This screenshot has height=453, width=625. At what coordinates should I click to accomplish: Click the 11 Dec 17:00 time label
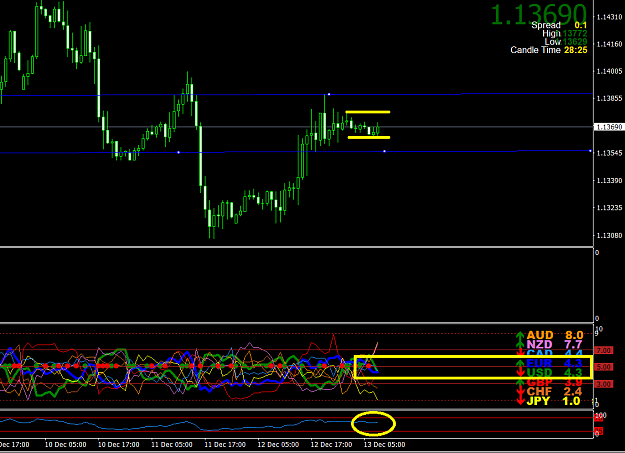click(225, 445)
